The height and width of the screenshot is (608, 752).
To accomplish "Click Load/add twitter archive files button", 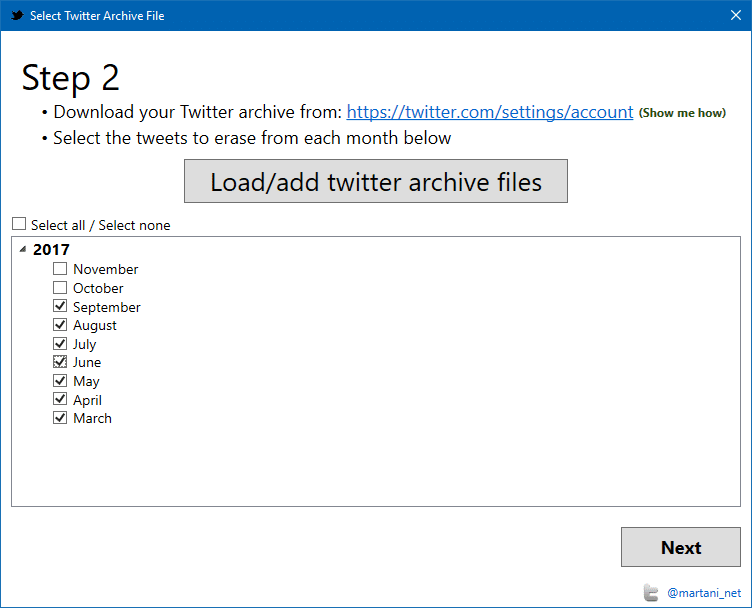I will click(376, 181).
